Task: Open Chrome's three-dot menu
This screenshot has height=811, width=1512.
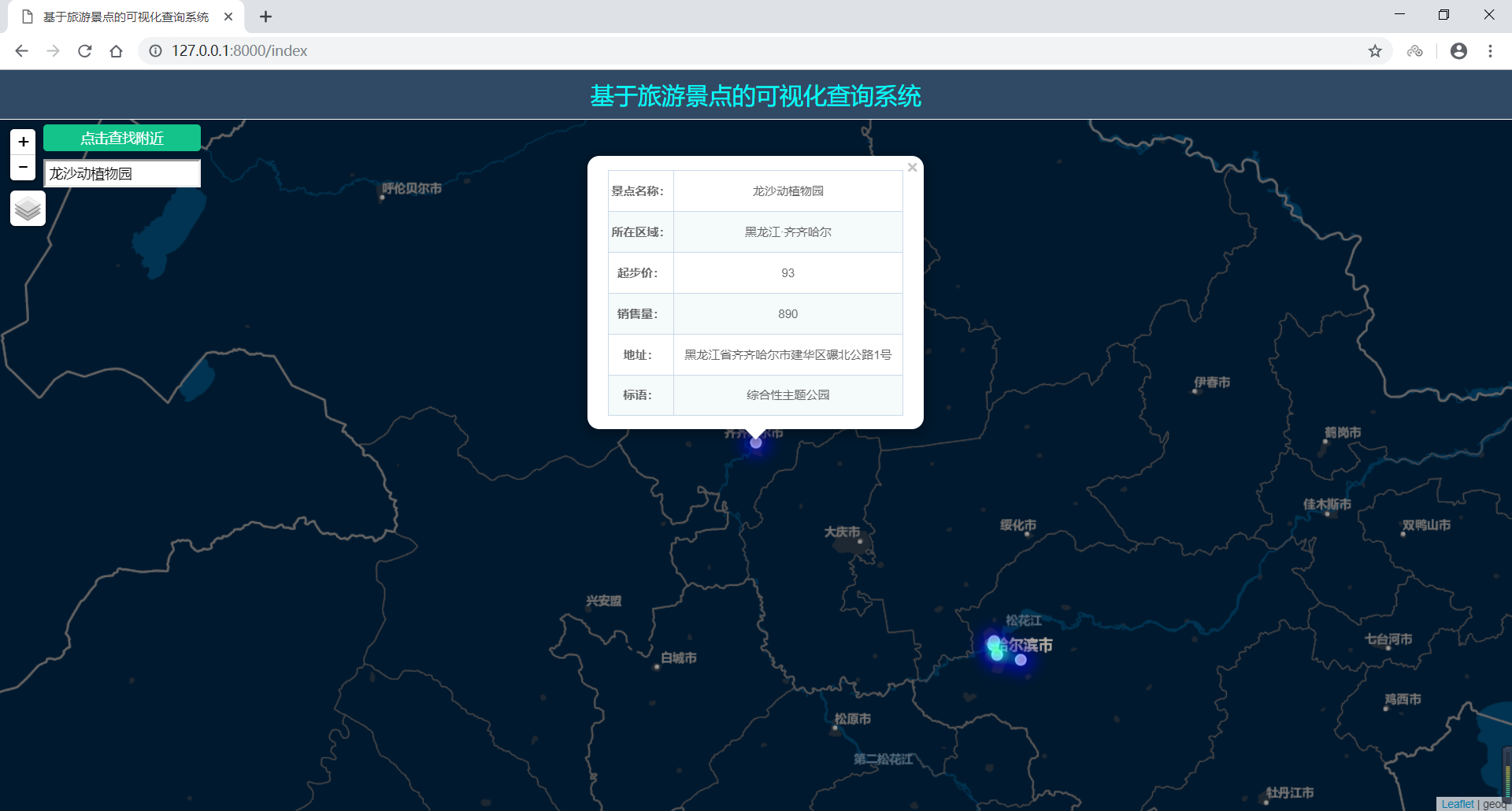Action: pos(1490,50)
